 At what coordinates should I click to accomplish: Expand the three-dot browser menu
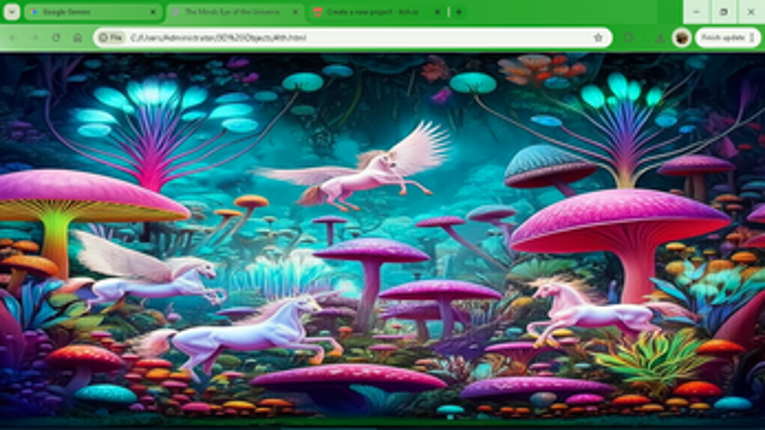click(754, 38)
